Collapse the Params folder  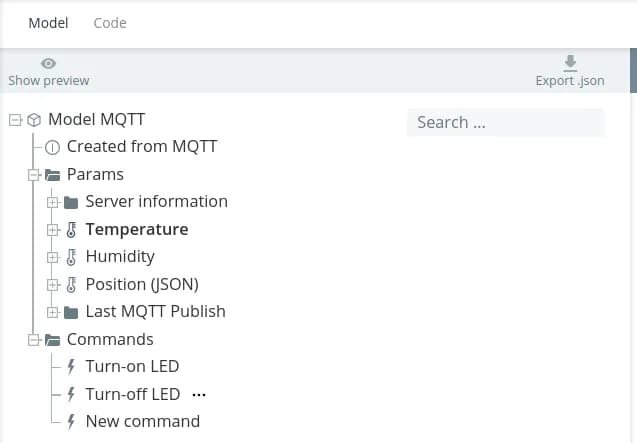pos(34,174)
